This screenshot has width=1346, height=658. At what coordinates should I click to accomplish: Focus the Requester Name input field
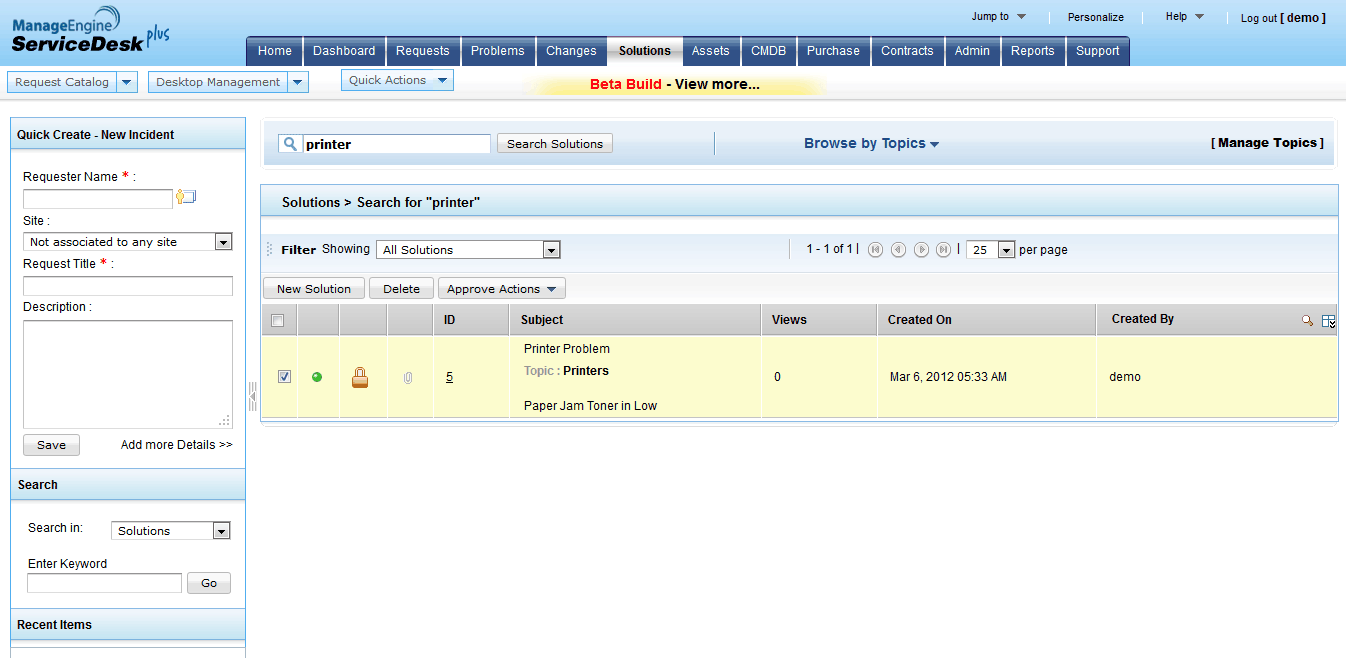(x=98, y=198)
